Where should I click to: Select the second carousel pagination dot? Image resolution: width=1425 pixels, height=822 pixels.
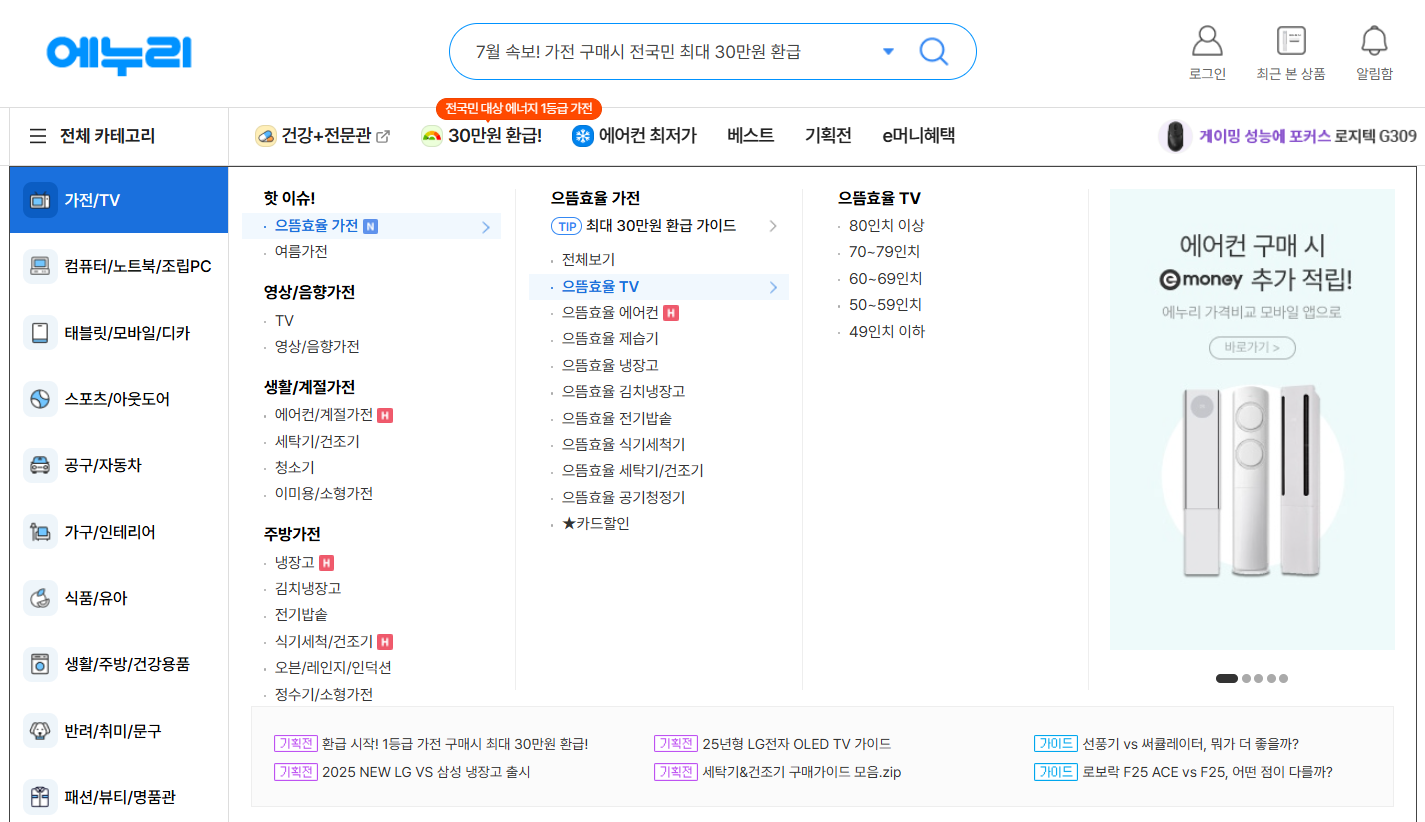coord(1245,678)
